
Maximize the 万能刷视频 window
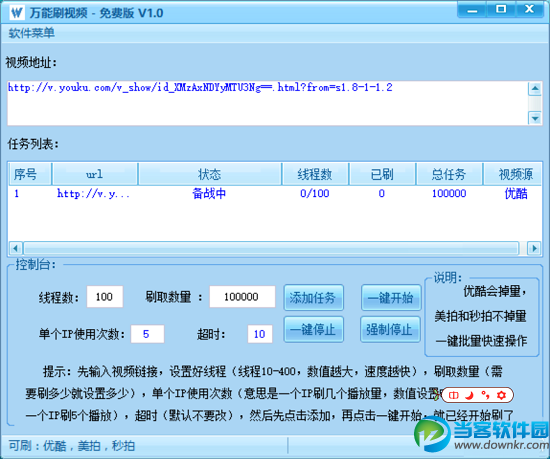pyautogui.click(x=501, y=9)
